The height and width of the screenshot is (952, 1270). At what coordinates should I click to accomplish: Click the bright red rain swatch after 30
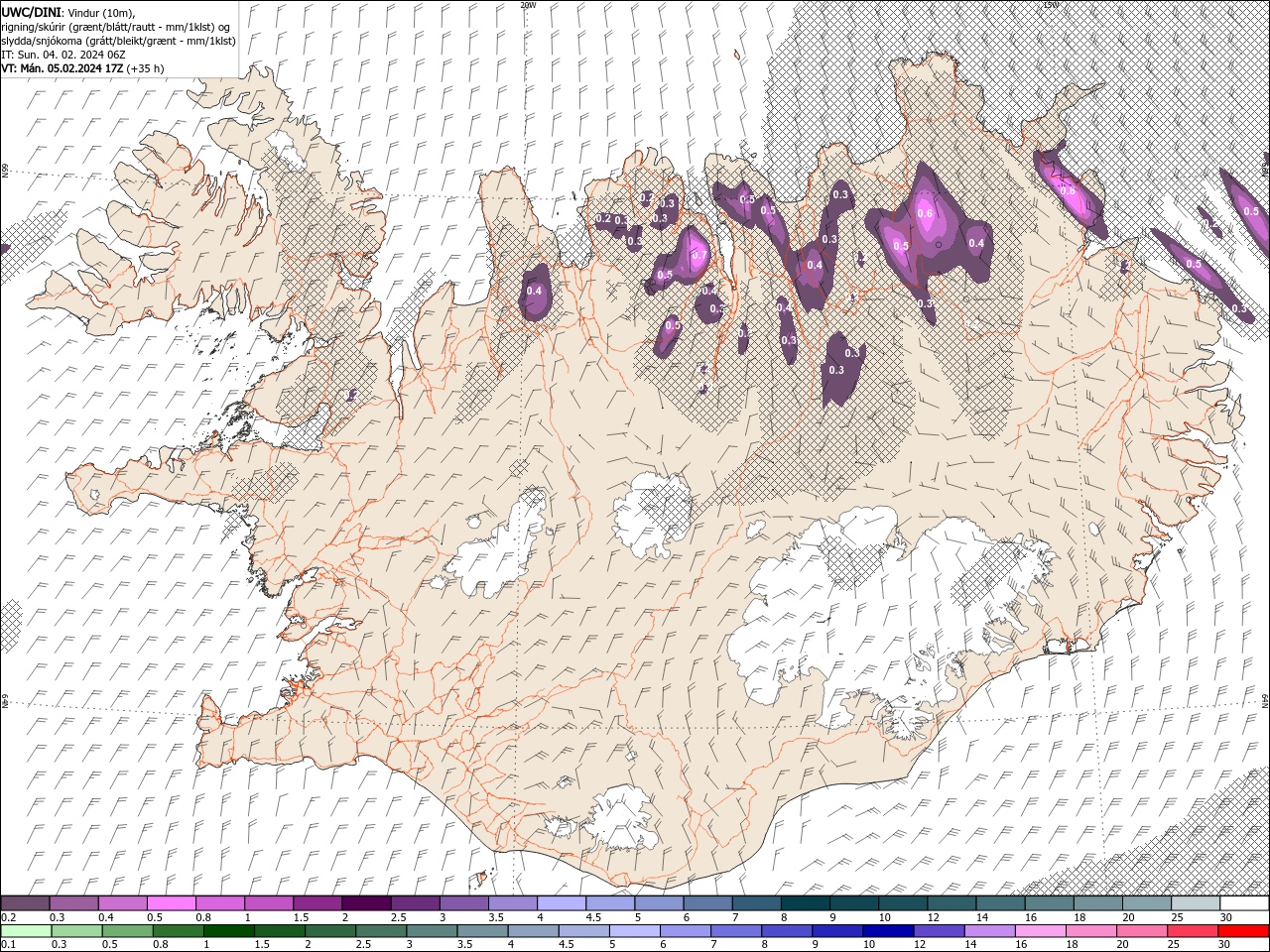[1242, 931]
